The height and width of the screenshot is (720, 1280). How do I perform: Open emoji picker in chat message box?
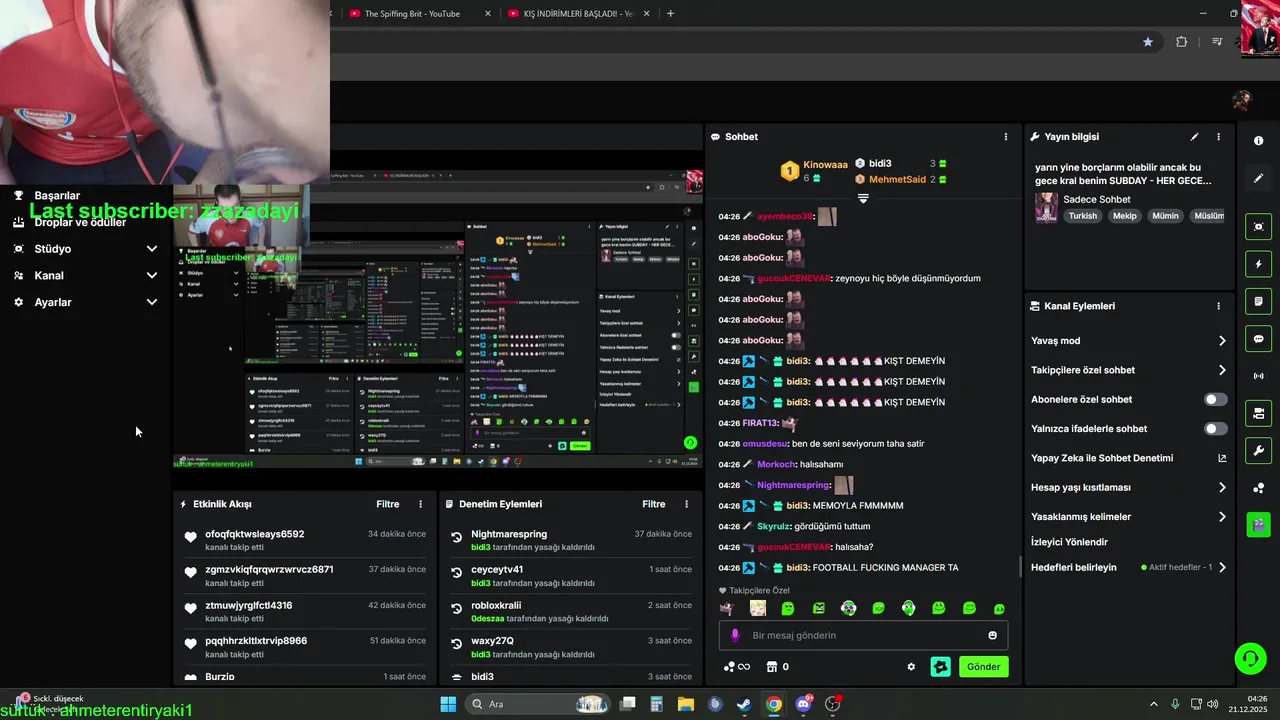[992, 635]
